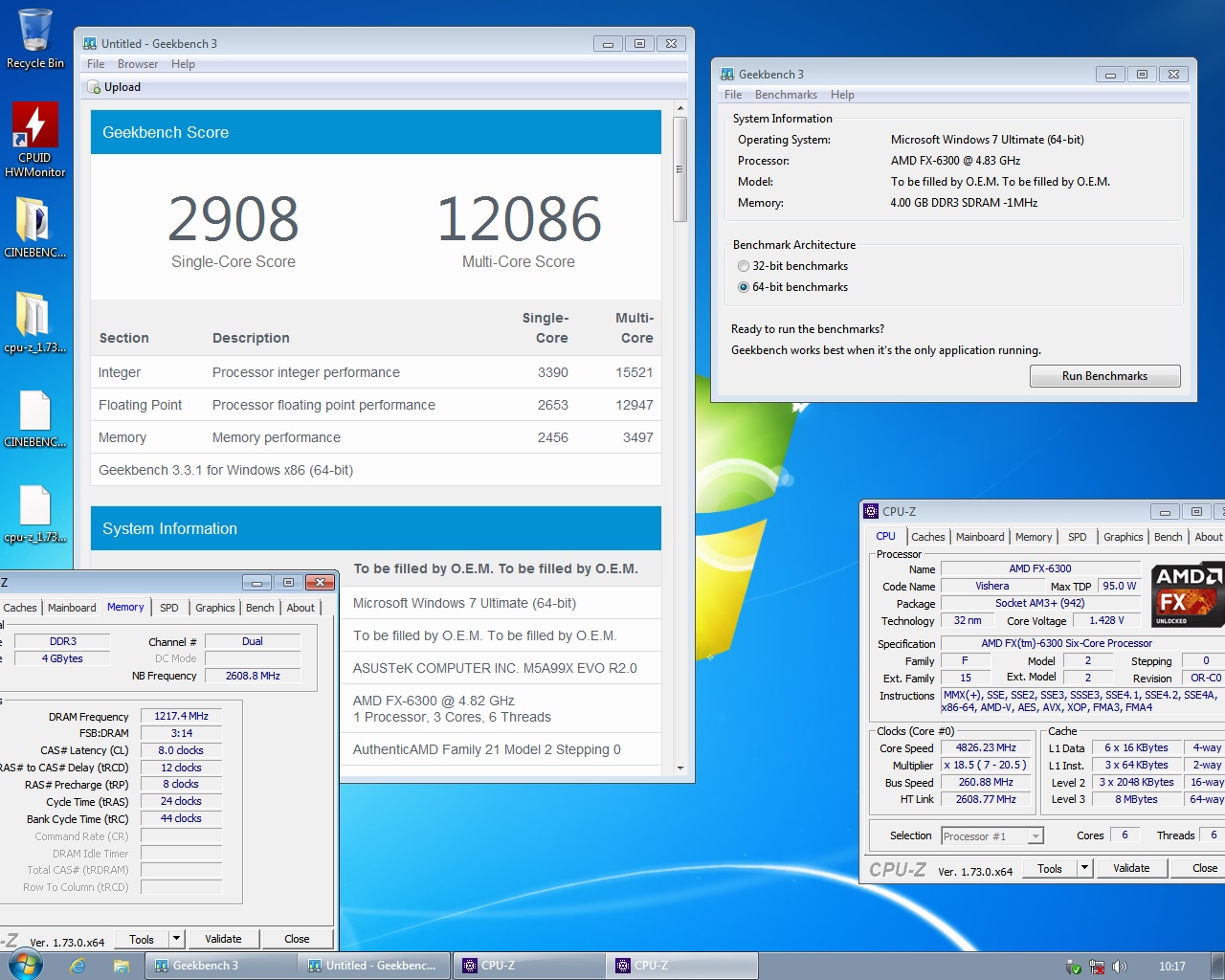Screen dimensions: 1225x980
Task: Click the Untitled - Geekbench 3 title icon
Action: (90, 43)
